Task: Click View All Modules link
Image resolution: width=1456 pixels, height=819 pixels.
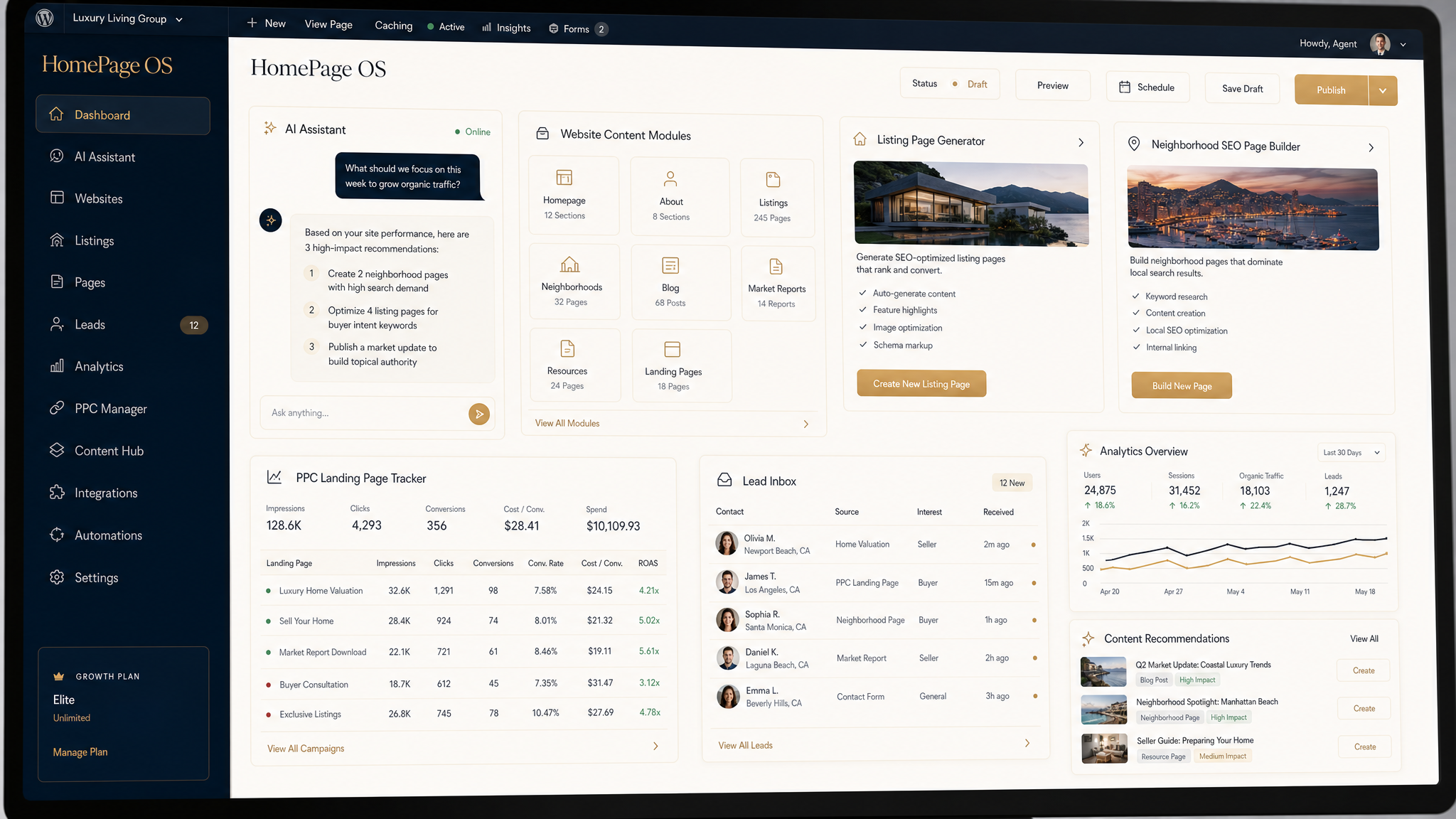Action: pyautogui.click(x=567, y=423)
